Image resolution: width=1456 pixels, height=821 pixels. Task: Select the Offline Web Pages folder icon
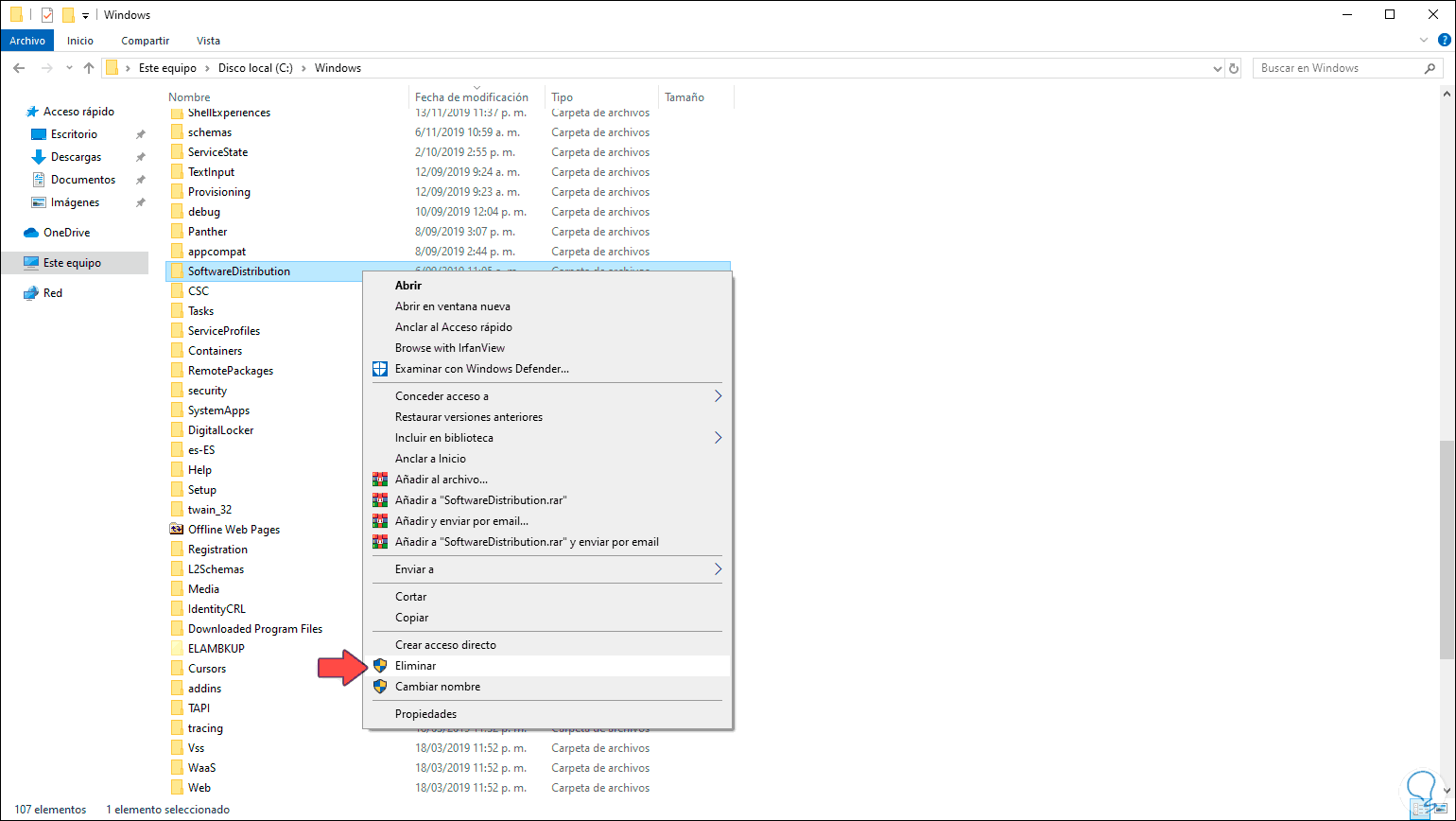[x=177, y=530]
